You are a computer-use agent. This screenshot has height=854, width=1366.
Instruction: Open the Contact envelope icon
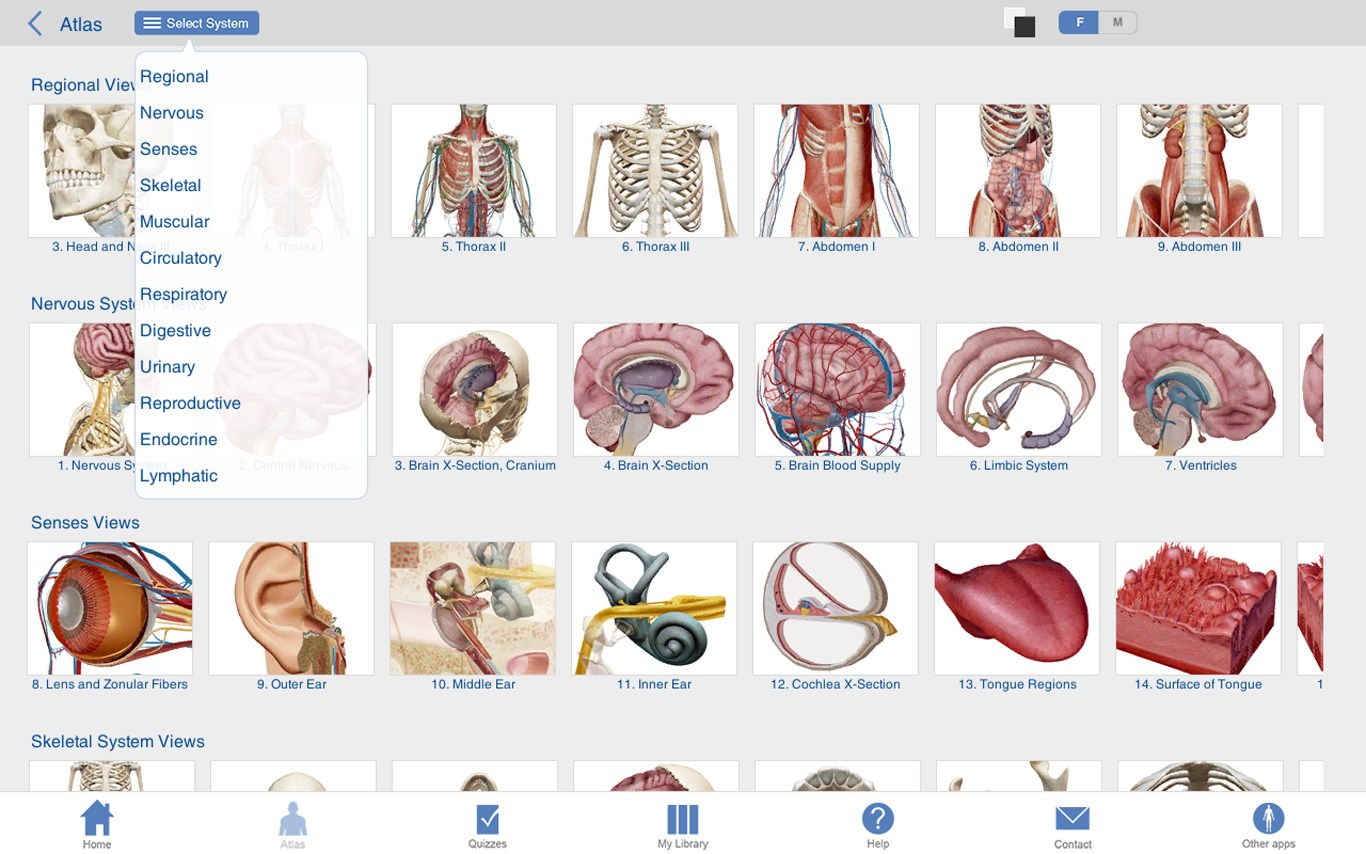1073,819
